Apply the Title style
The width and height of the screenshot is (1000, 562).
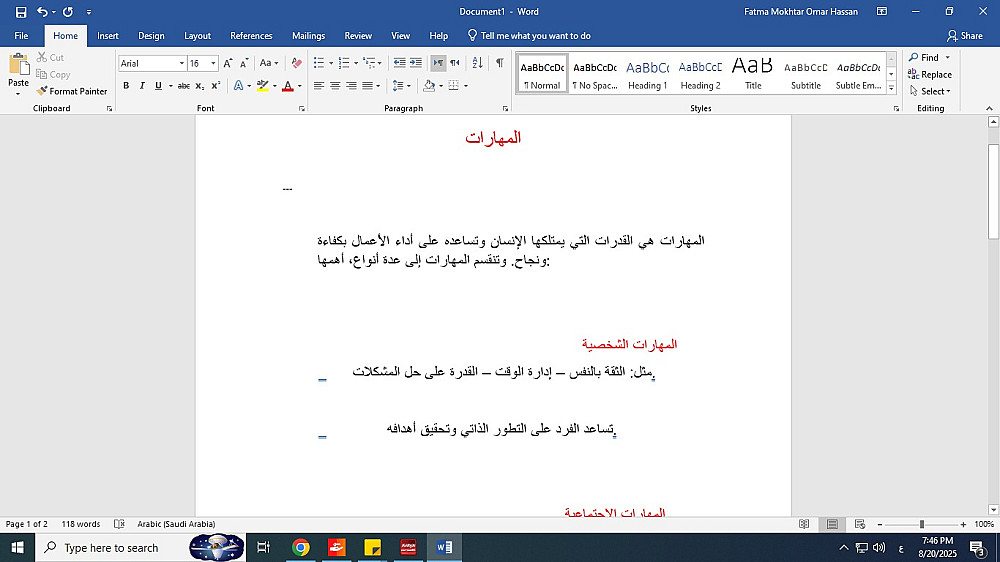coord(753,74)
